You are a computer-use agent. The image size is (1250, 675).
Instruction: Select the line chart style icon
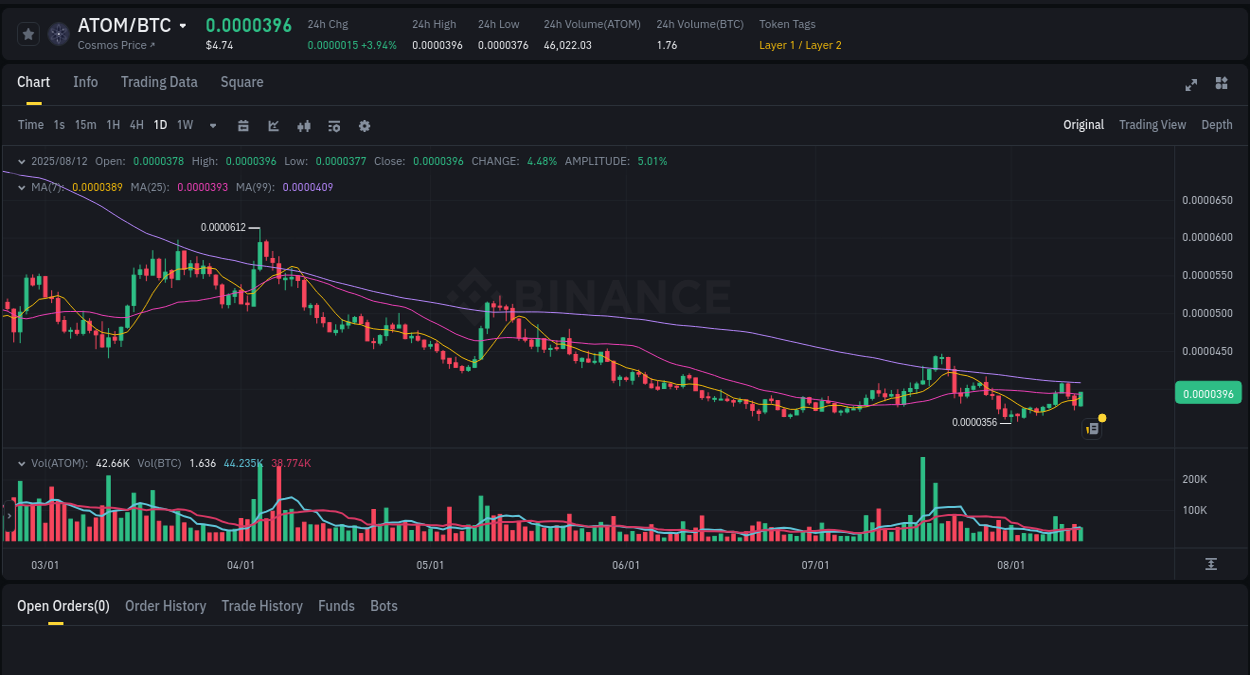click(x=272, y=125)
